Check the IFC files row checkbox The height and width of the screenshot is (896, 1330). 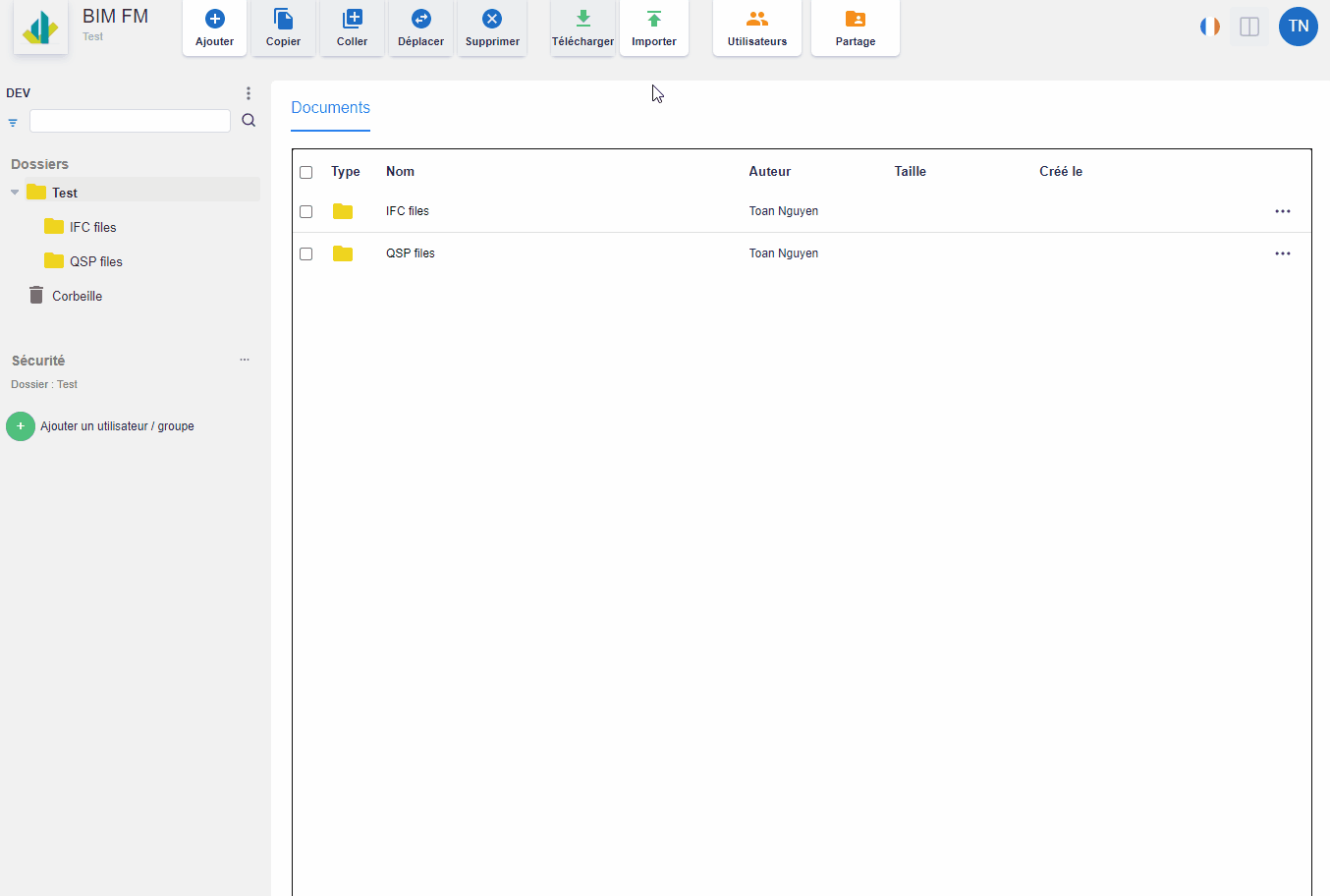pyautogui.click(x=306, y=211)
